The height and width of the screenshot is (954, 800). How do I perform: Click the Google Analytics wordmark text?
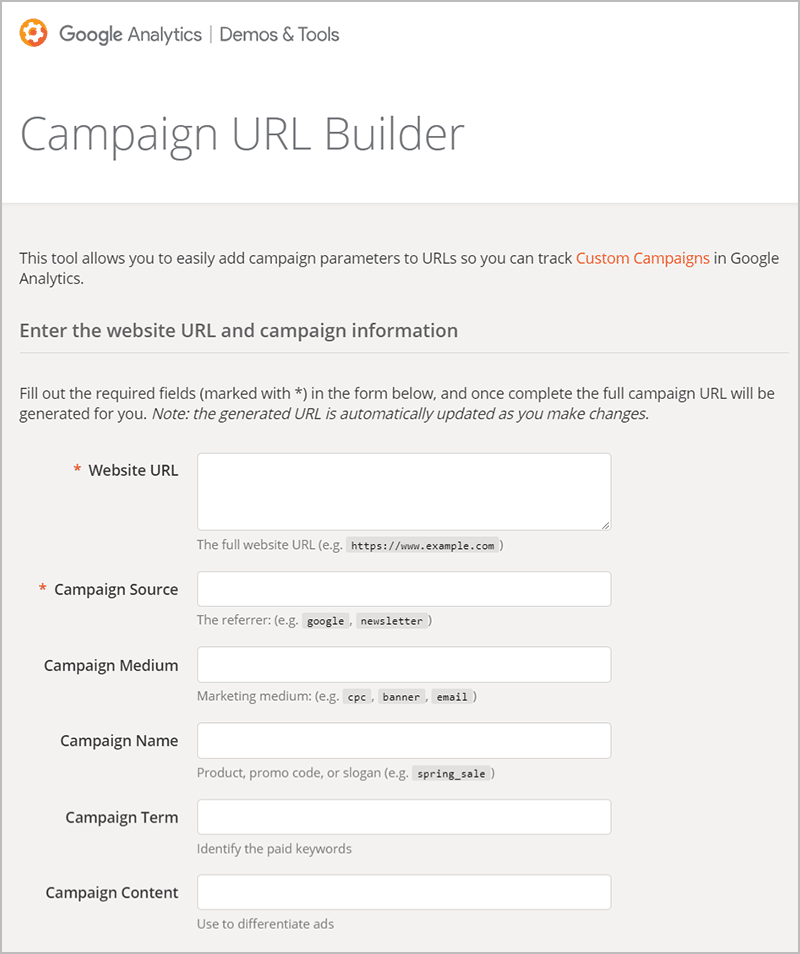pos(130,34)
